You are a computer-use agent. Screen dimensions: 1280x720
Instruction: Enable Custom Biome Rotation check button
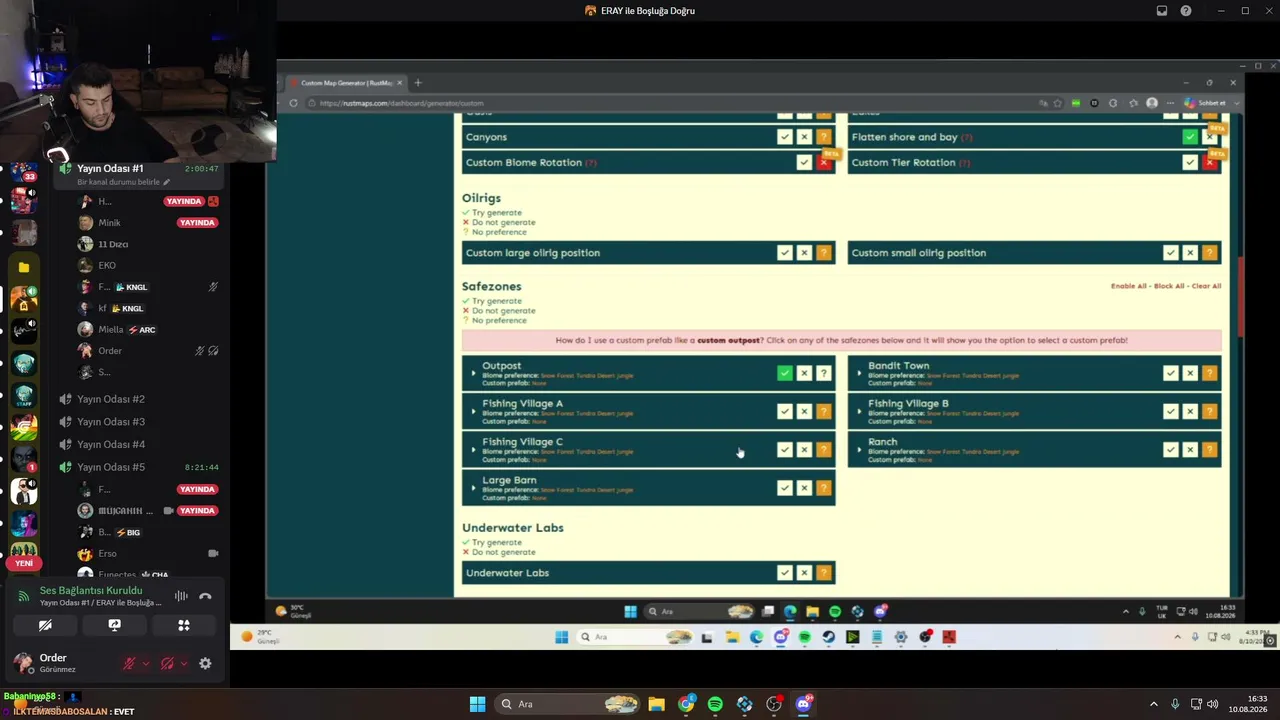click(804, 162)
